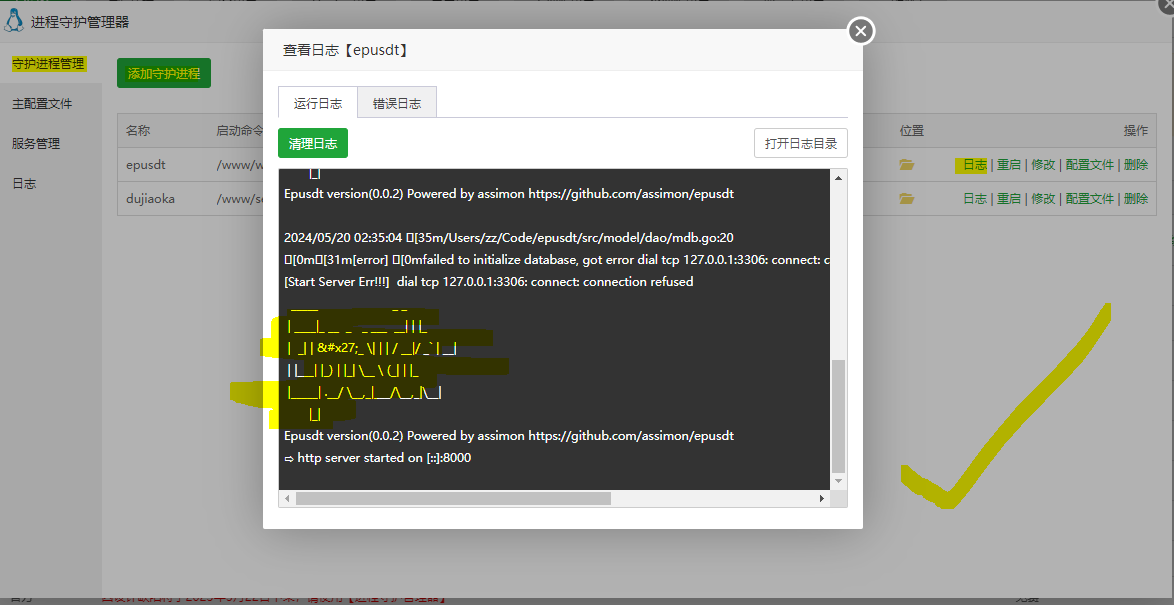Open folder icon for epusdt row
1174x605 pixels.
[907, 165]
